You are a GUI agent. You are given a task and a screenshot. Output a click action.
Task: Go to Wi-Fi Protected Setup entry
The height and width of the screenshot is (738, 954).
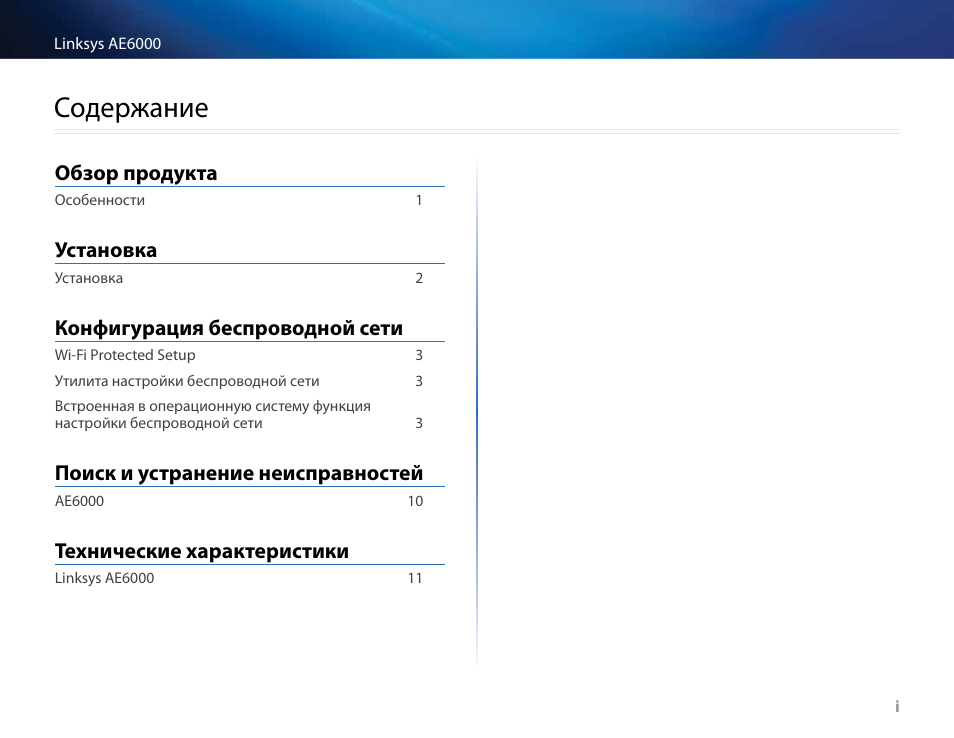[125, 355]
